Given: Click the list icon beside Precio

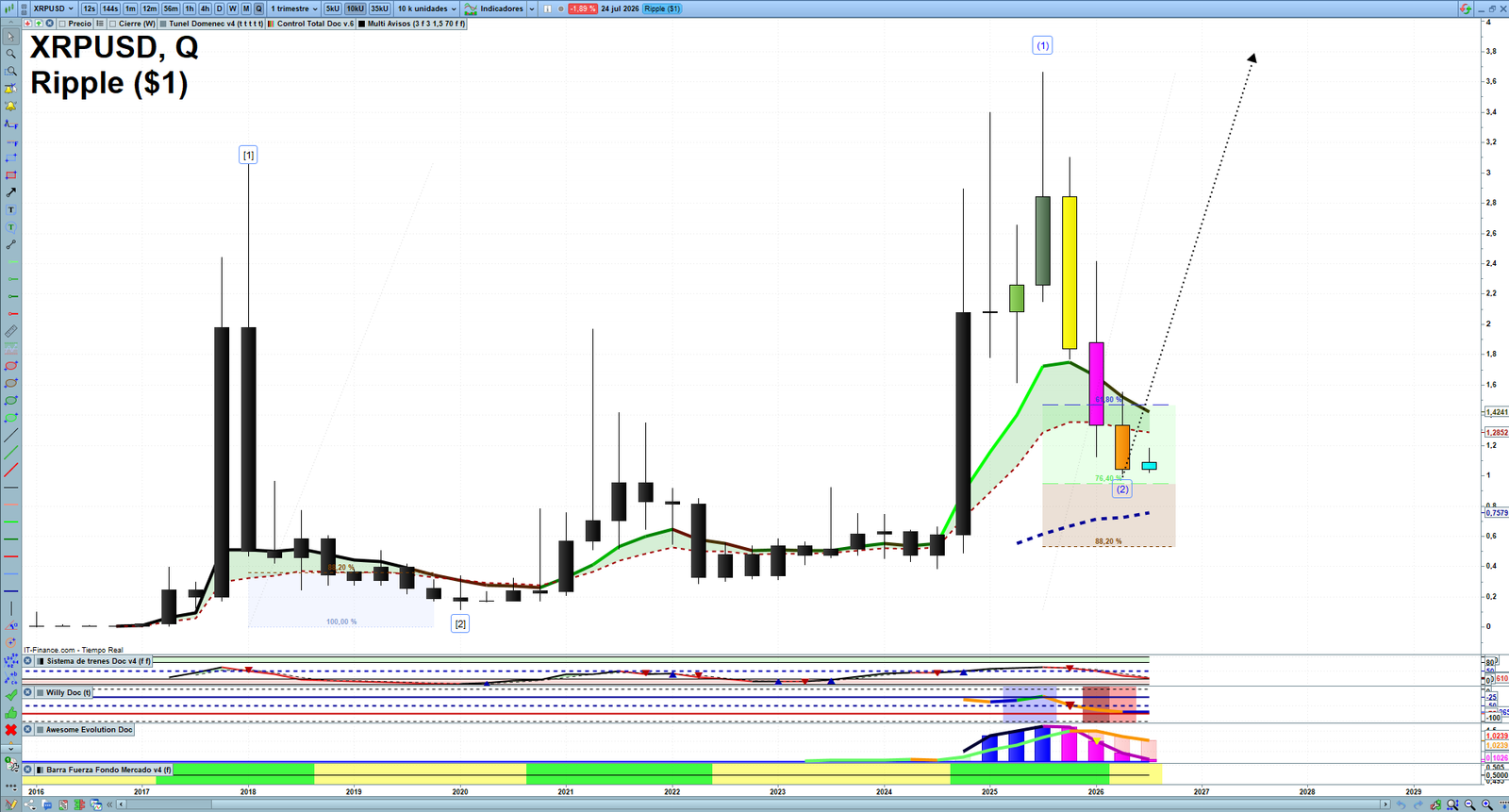Looking at the screenshot, I should coord(99,24).
